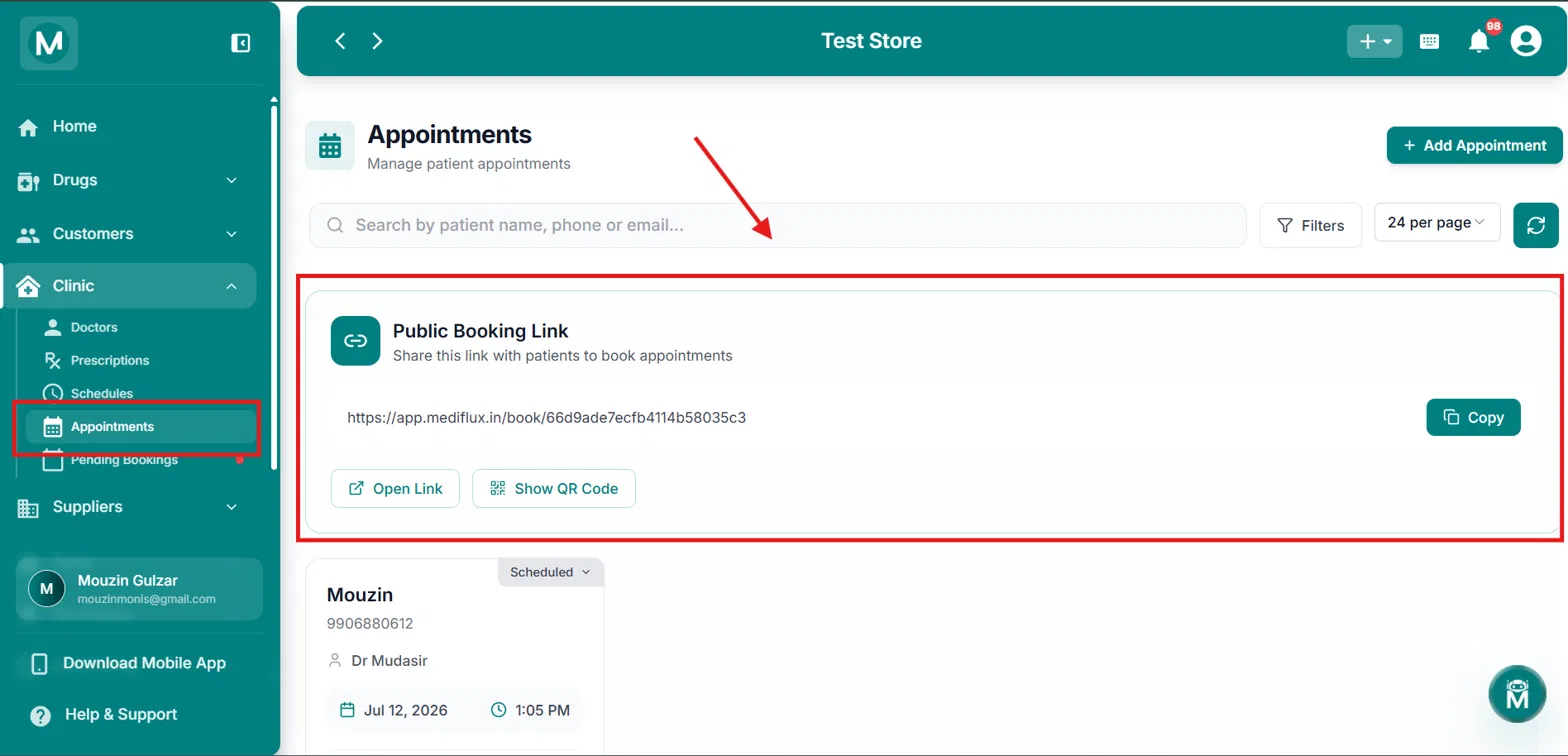Go back with the left arrow
This screenshot has height=756, width=1568.
coord(340,41)
